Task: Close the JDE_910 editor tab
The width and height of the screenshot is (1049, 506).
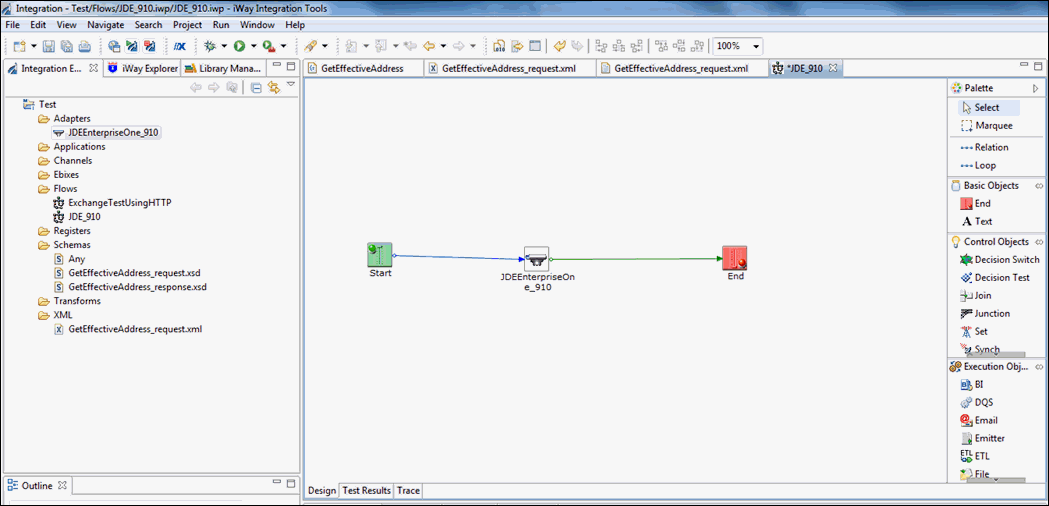Action: click(x=833, y=68)
